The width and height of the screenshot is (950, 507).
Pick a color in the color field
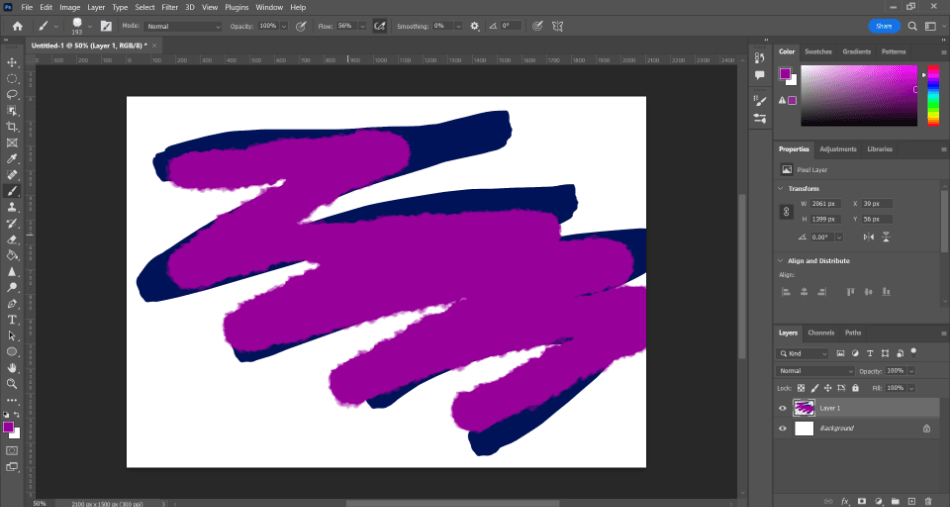[859, 95]
